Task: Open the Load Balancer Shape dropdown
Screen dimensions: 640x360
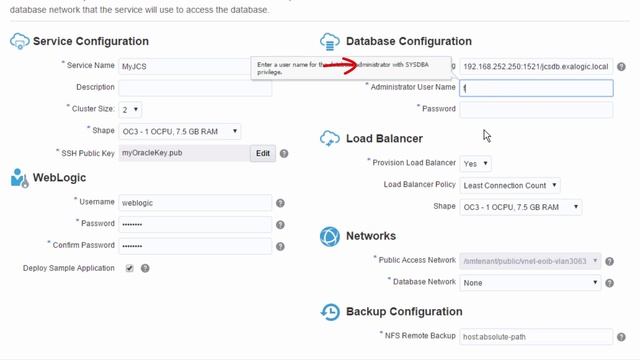Action: (521, 207)
